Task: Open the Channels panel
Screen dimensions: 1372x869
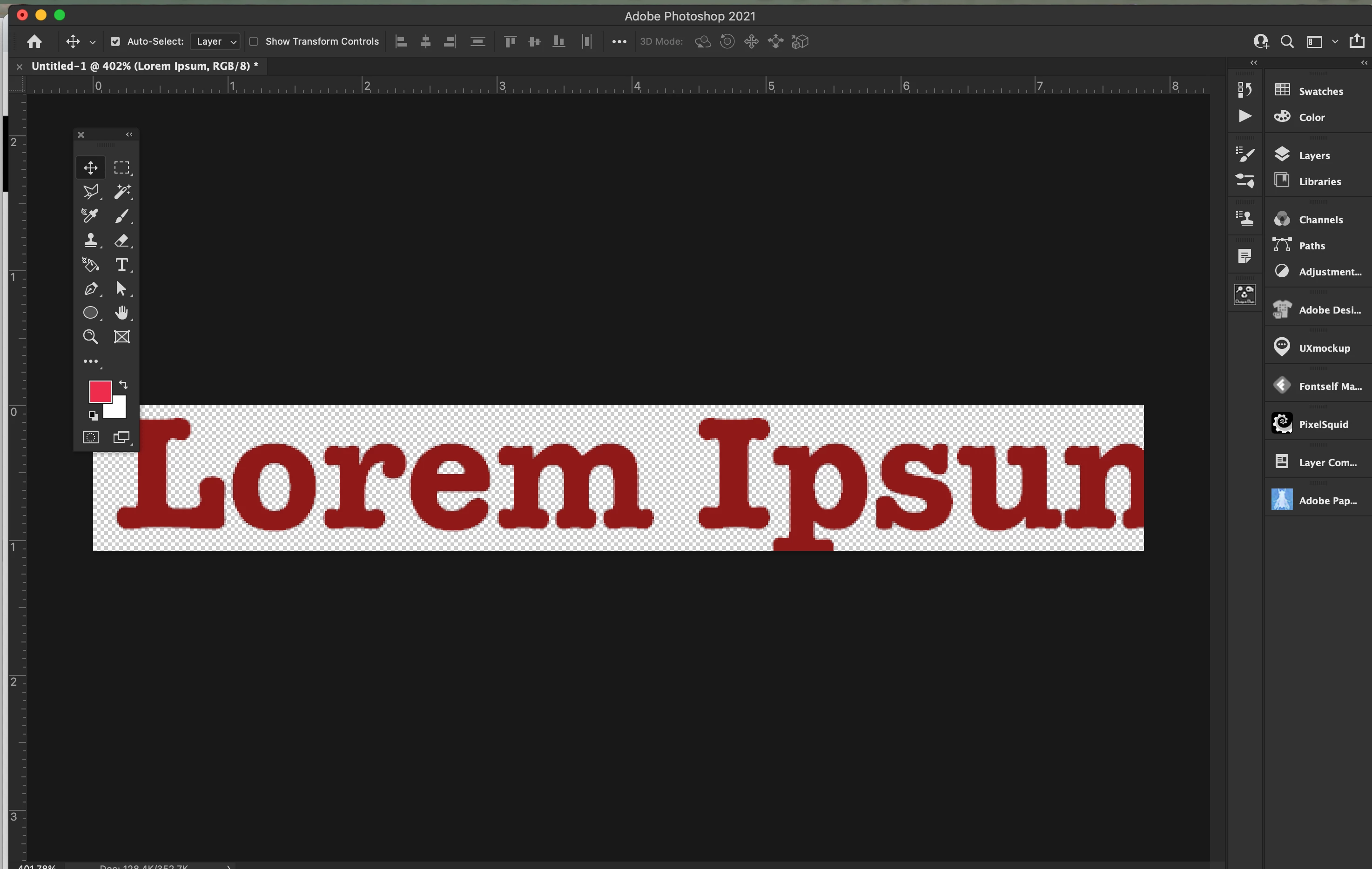Action: tap(1320, 220)
